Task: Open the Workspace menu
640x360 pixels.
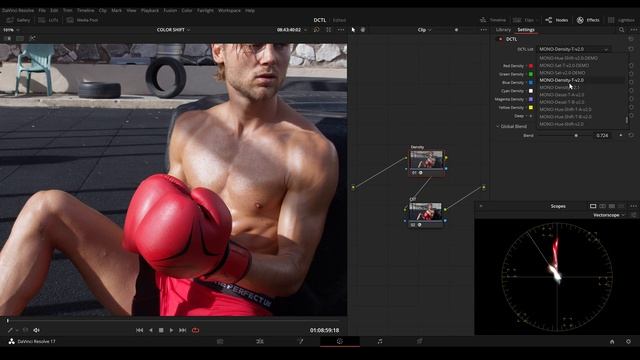Action: click(229, 10)
